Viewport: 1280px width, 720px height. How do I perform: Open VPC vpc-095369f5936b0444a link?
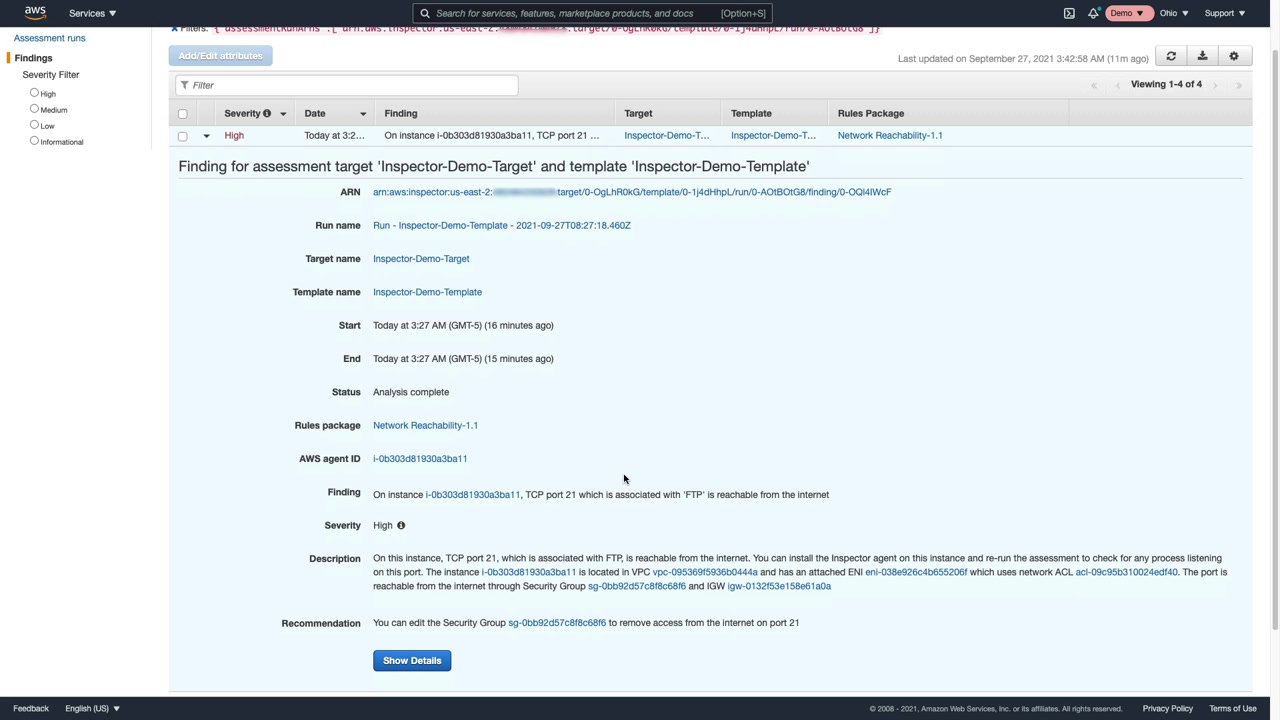click(705, 572)
